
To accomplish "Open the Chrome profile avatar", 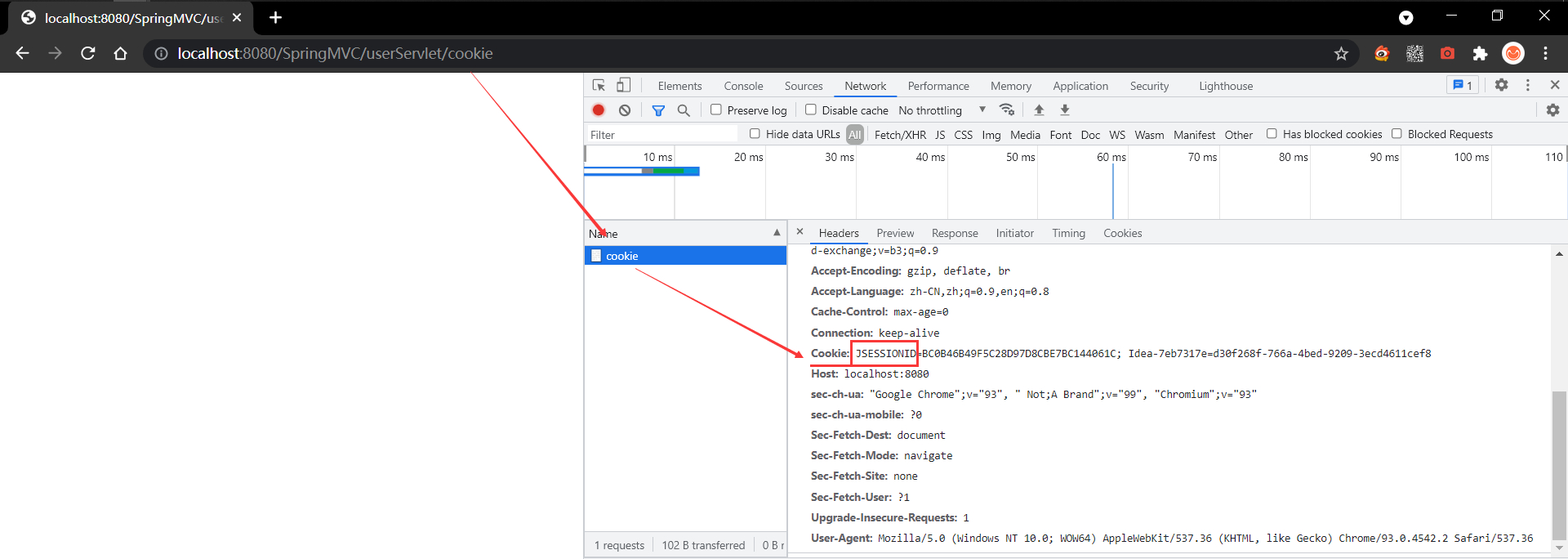I will 1513,53.
